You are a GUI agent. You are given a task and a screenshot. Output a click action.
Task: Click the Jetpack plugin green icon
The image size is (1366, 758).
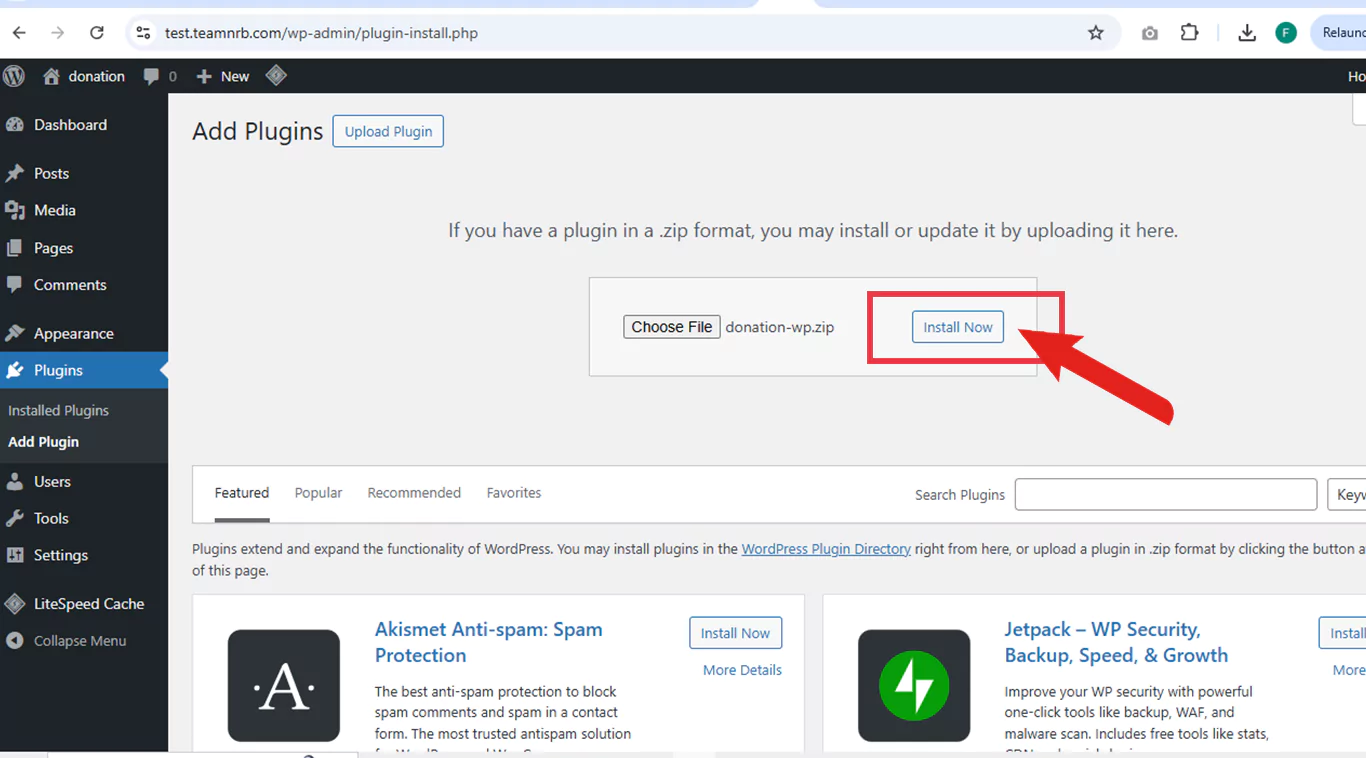tap(914, 685)
